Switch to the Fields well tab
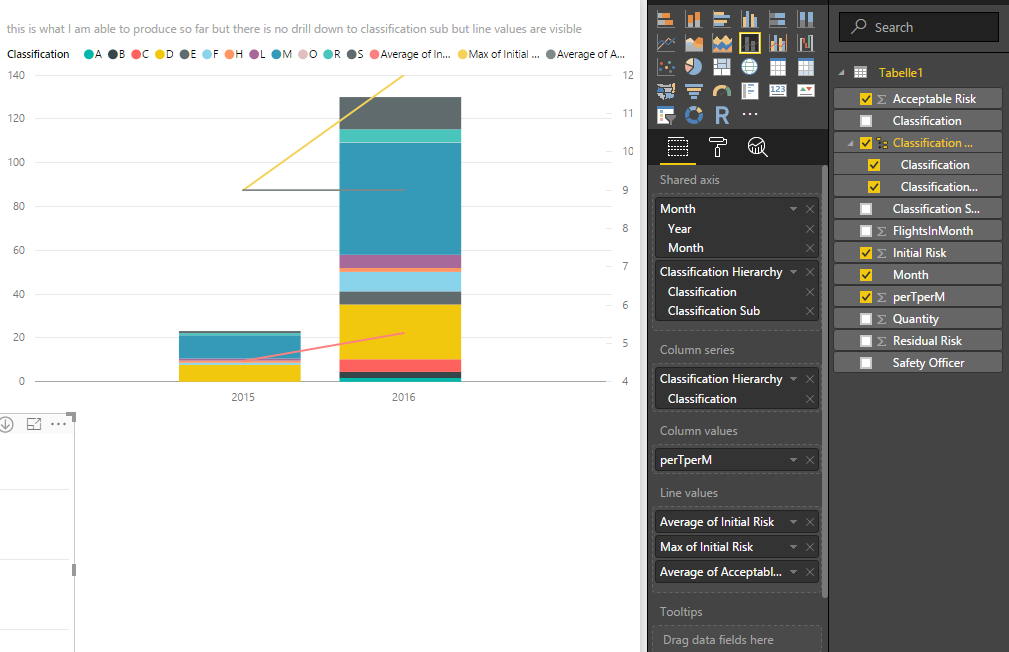Image resolution: width=1009 pixels, height=652 pixels. (678, 147)
